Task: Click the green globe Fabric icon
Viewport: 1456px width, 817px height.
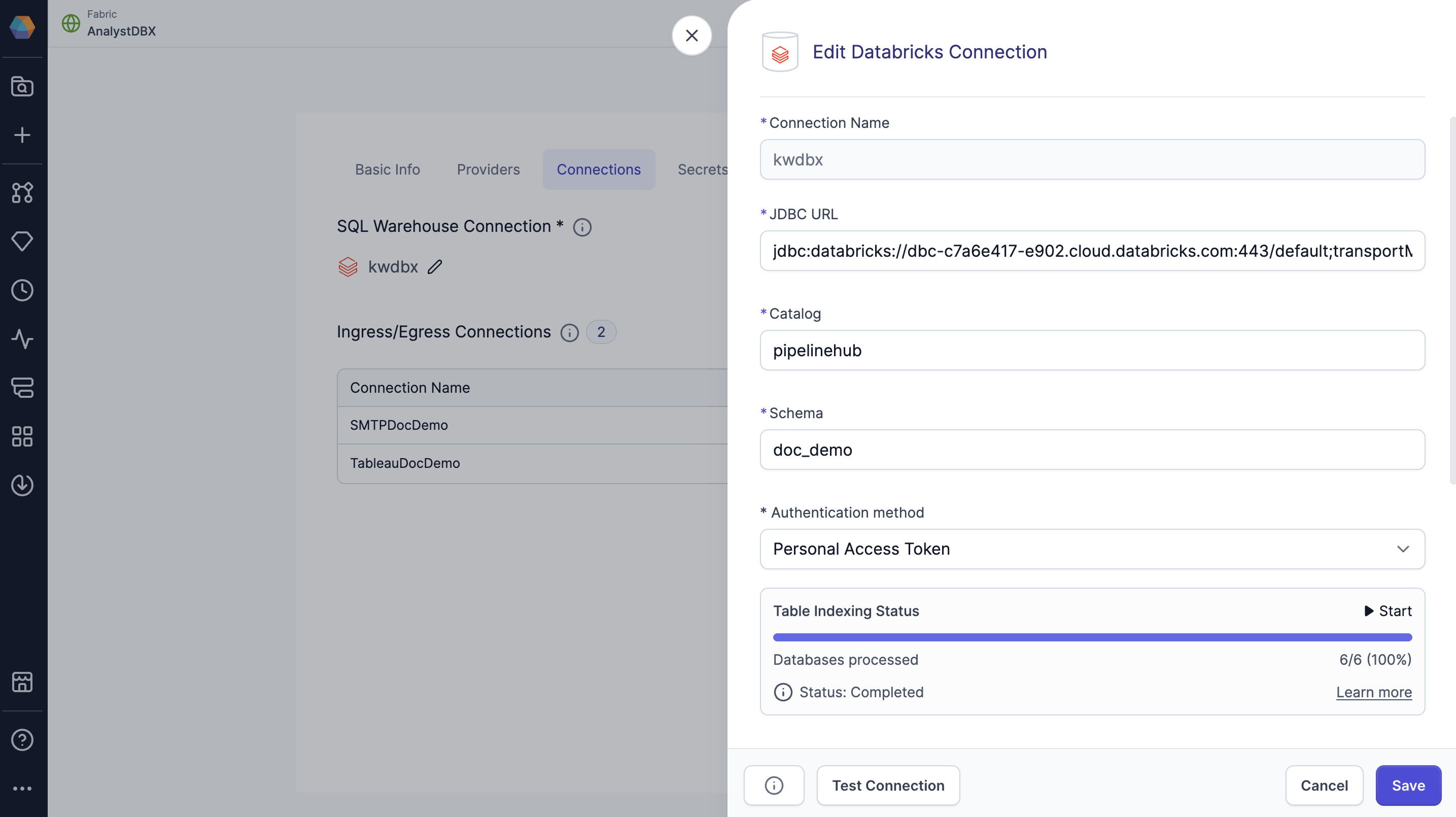Action: pos(71,23)
